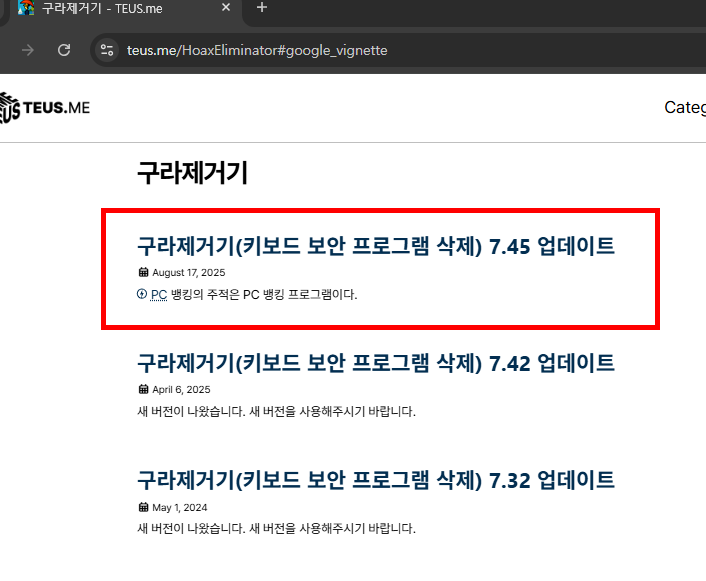Click excerpt text under 7.32 post
This screenshot has width=706, height=581.
point(276,528)
